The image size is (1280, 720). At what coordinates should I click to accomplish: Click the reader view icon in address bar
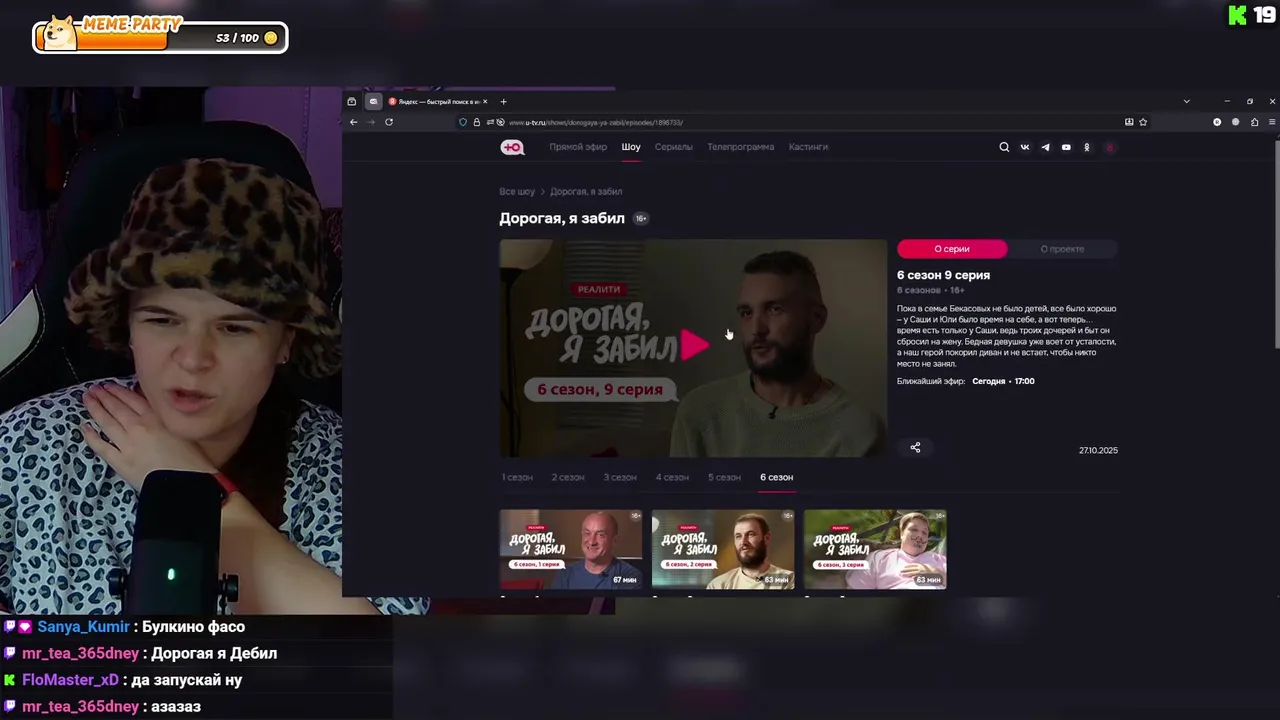point(1129,122)
